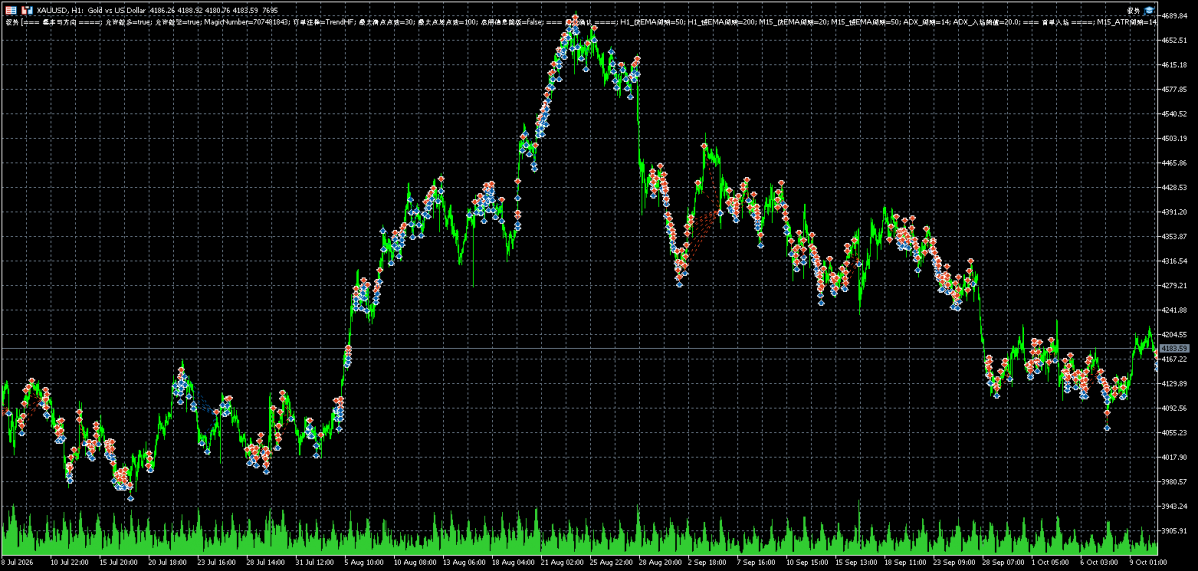Click the 4316.54 price scale label

coord(1174,261)
